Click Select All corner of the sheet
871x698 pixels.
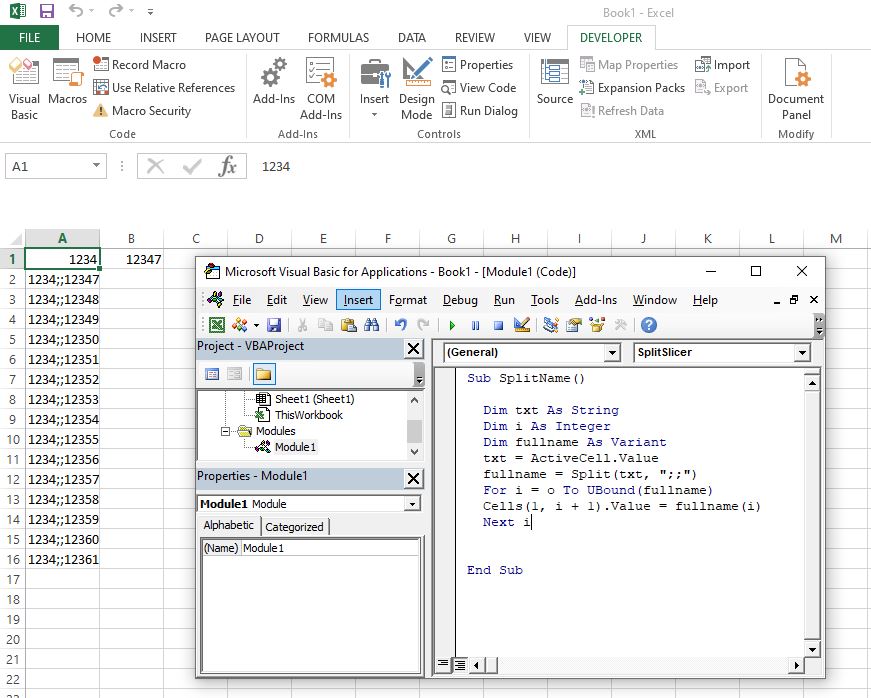coord(13,239)
